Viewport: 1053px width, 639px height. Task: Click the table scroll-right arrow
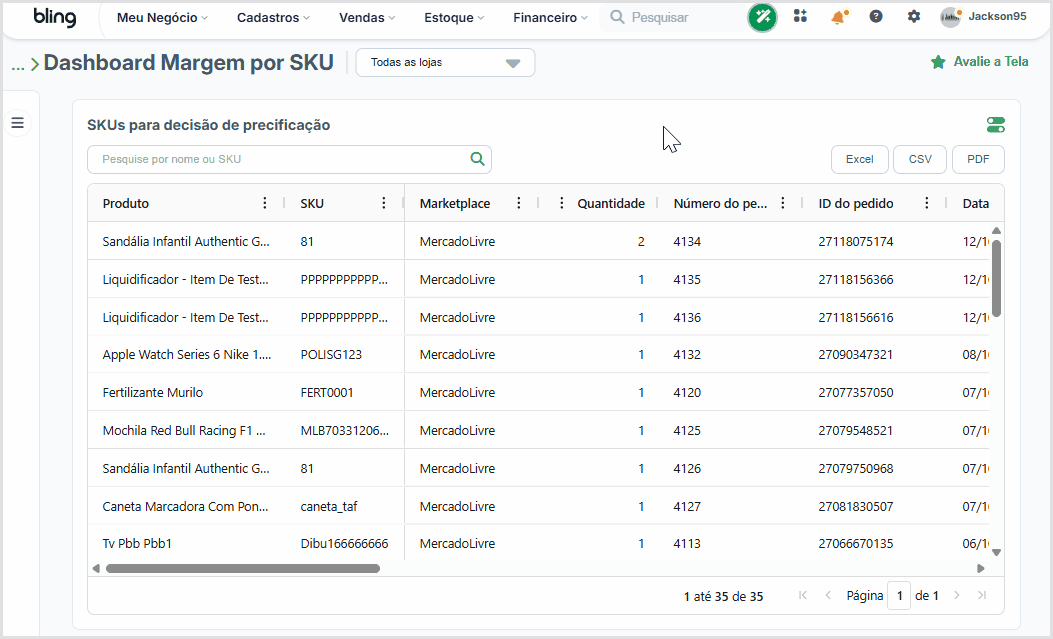(980, 569)
